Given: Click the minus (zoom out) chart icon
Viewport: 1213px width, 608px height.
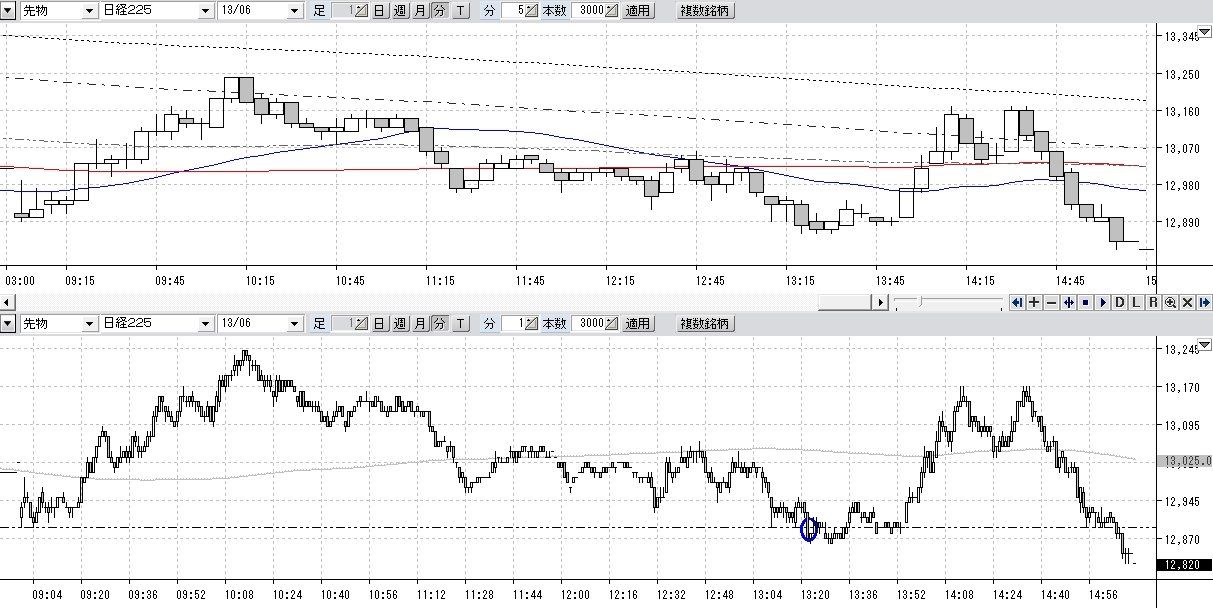Looking at the screenshot, I should 1051,302.
